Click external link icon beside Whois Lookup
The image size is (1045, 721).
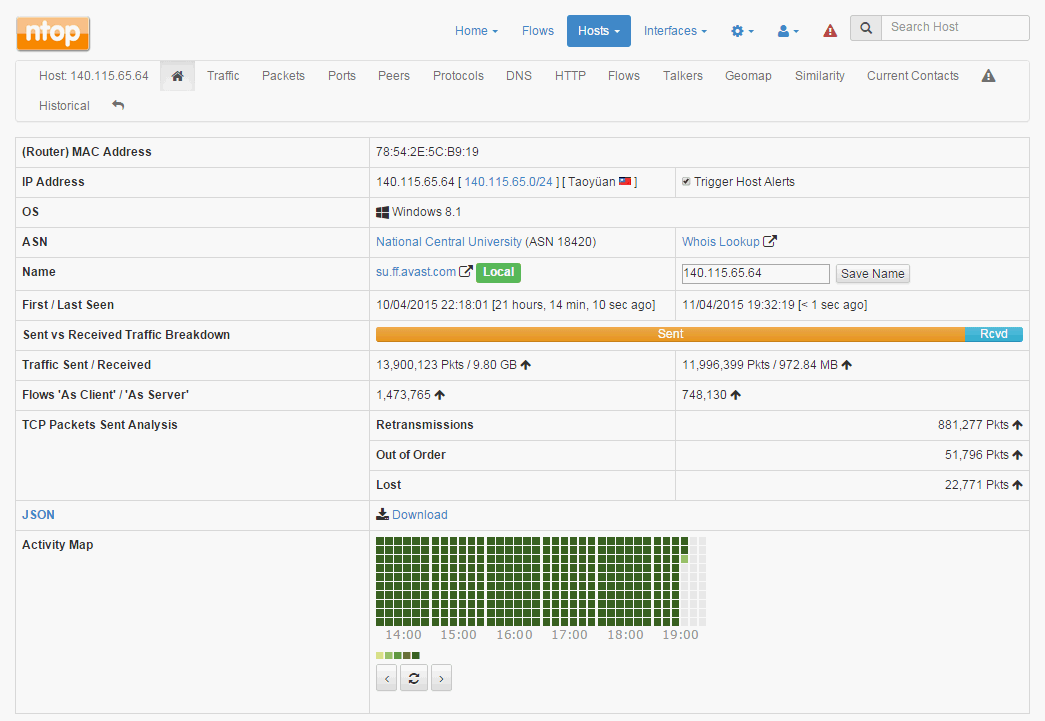coord(770,241)
